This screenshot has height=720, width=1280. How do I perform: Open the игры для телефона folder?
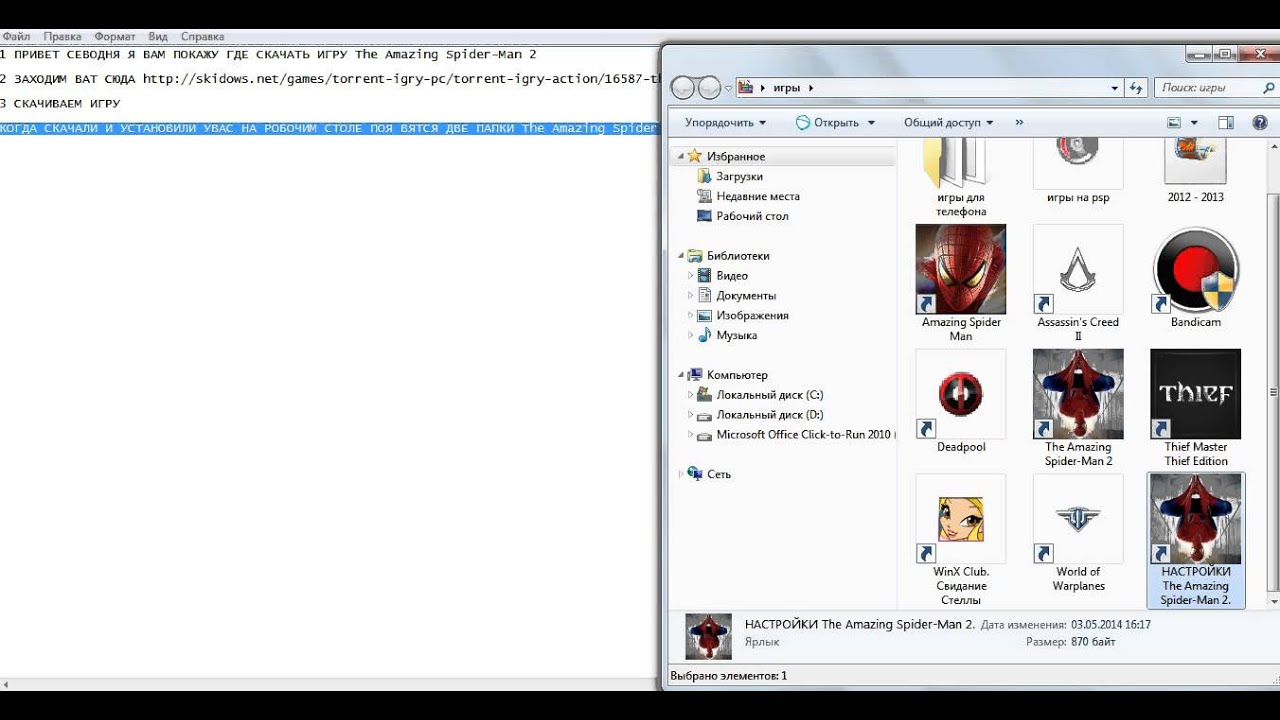961,179
